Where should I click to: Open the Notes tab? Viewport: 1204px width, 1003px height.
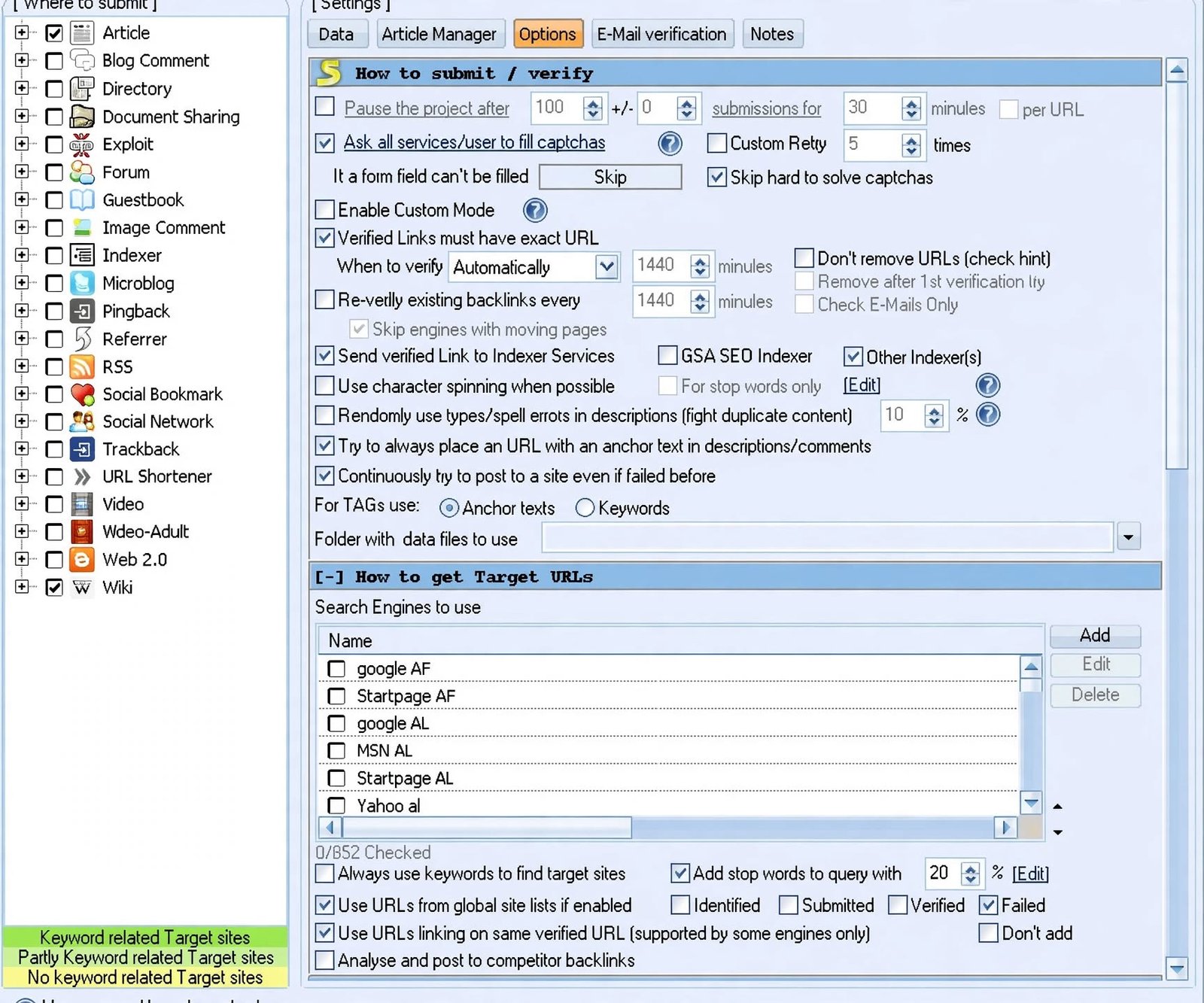point(772,35)
